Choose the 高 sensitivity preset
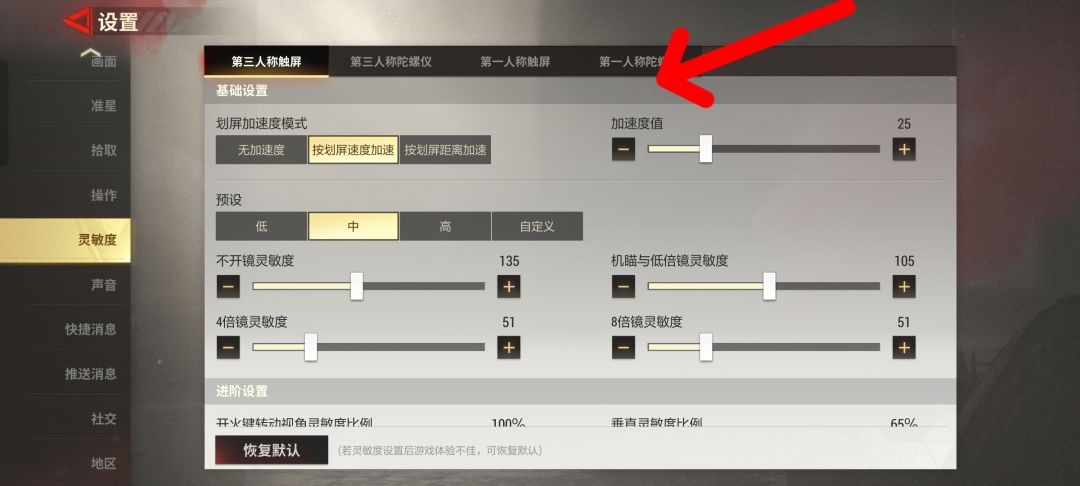This screenshot has height=486, width=1080. [x=445, y=226]
